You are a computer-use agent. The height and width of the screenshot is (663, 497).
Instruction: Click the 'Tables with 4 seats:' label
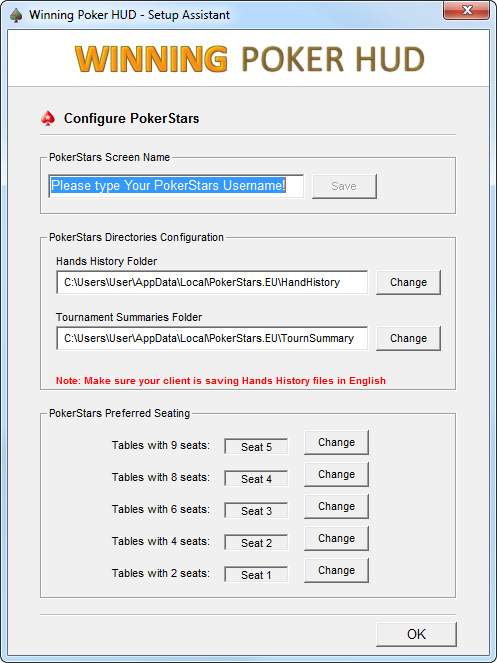point(161,541)
